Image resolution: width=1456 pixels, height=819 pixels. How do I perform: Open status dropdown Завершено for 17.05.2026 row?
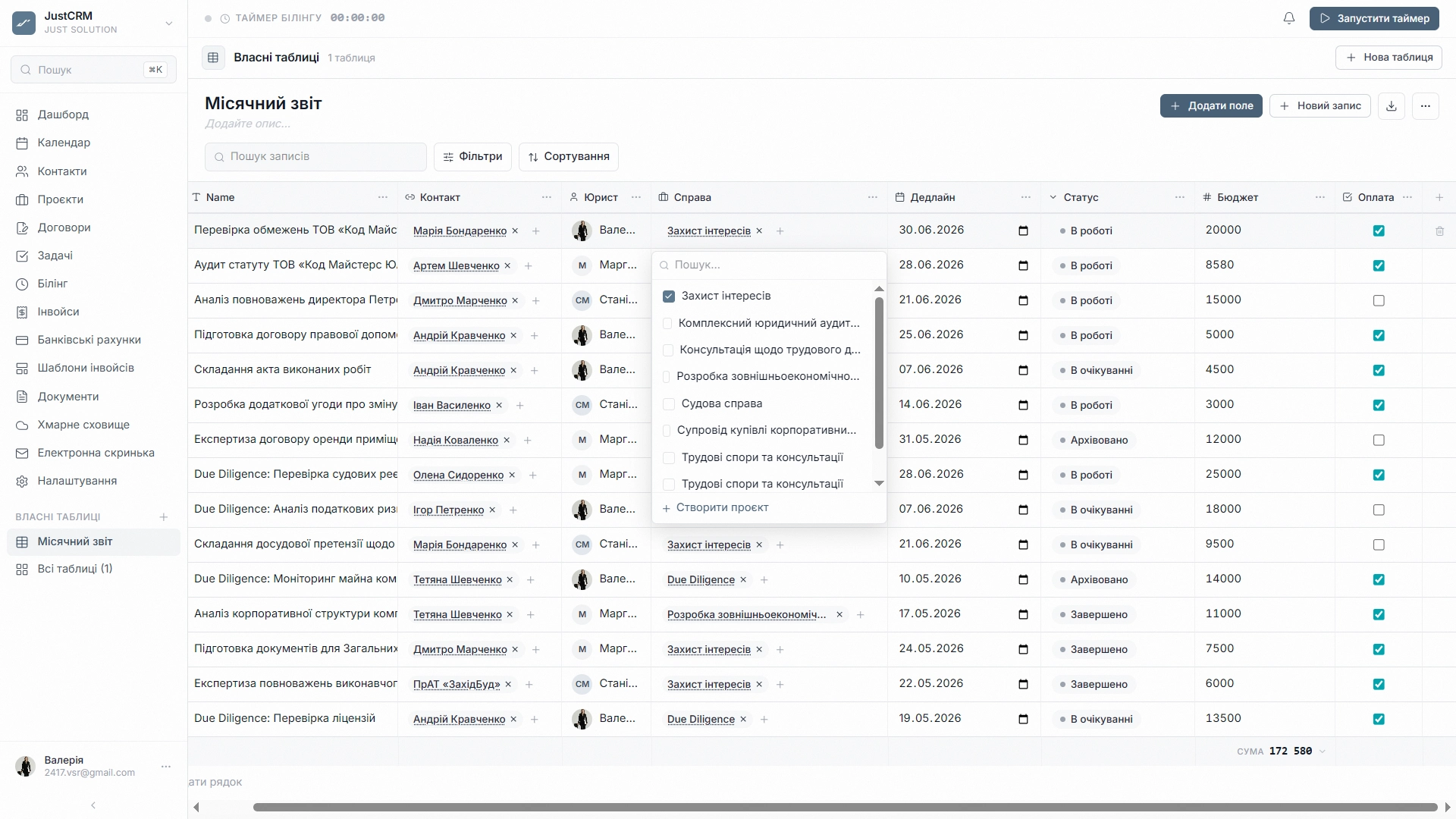(x=1094, y=614)
